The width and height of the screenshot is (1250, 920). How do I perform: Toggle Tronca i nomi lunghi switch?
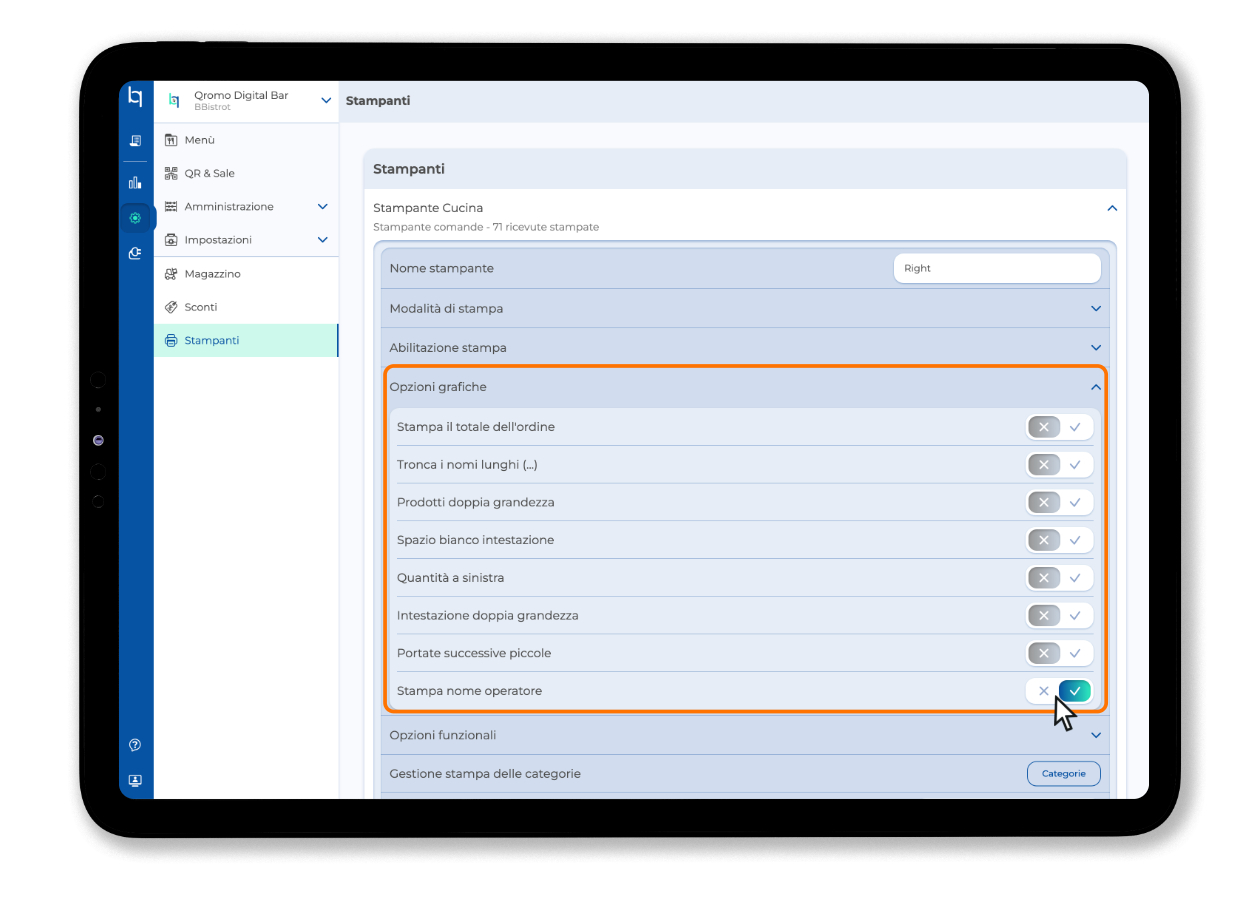tap(1059, 465)
